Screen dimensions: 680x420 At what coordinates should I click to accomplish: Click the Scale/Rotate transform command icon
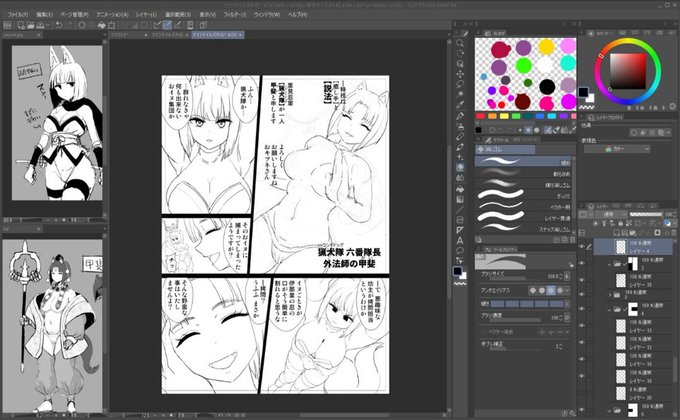tap(112, 25)
